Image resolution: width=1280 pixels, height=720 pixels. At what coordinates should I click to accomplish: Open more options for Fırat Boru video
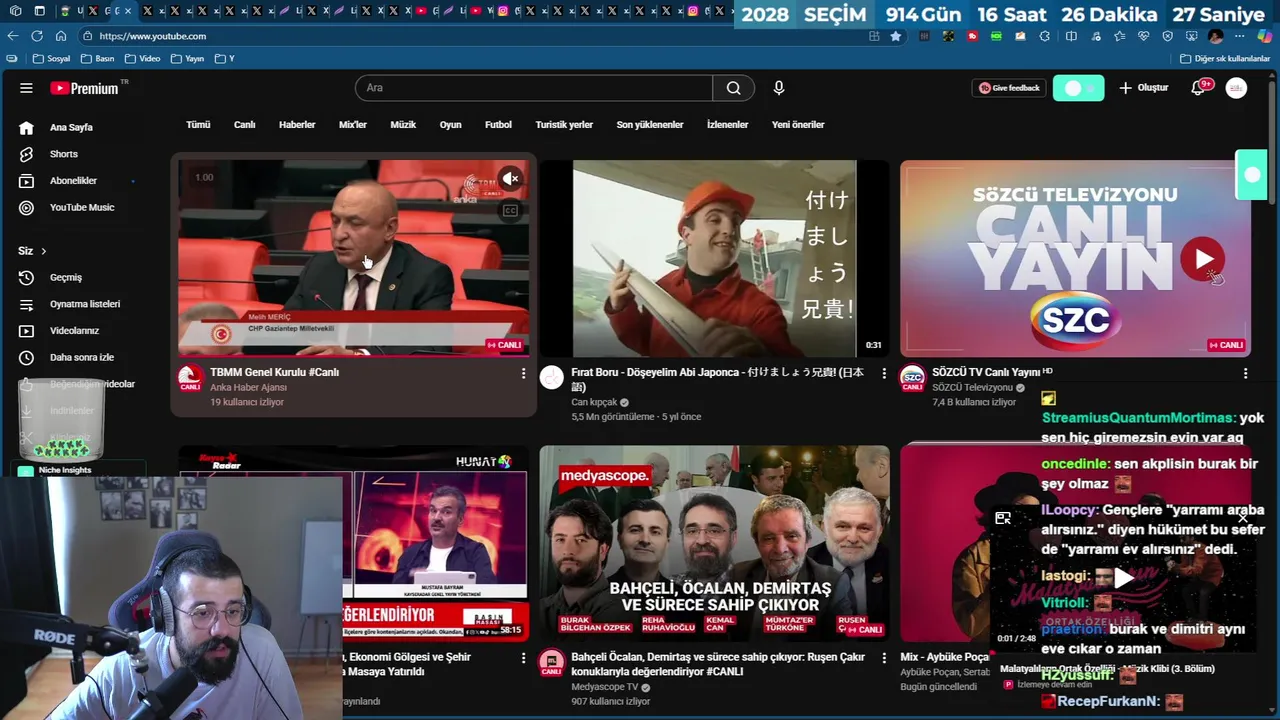(883, 373)
